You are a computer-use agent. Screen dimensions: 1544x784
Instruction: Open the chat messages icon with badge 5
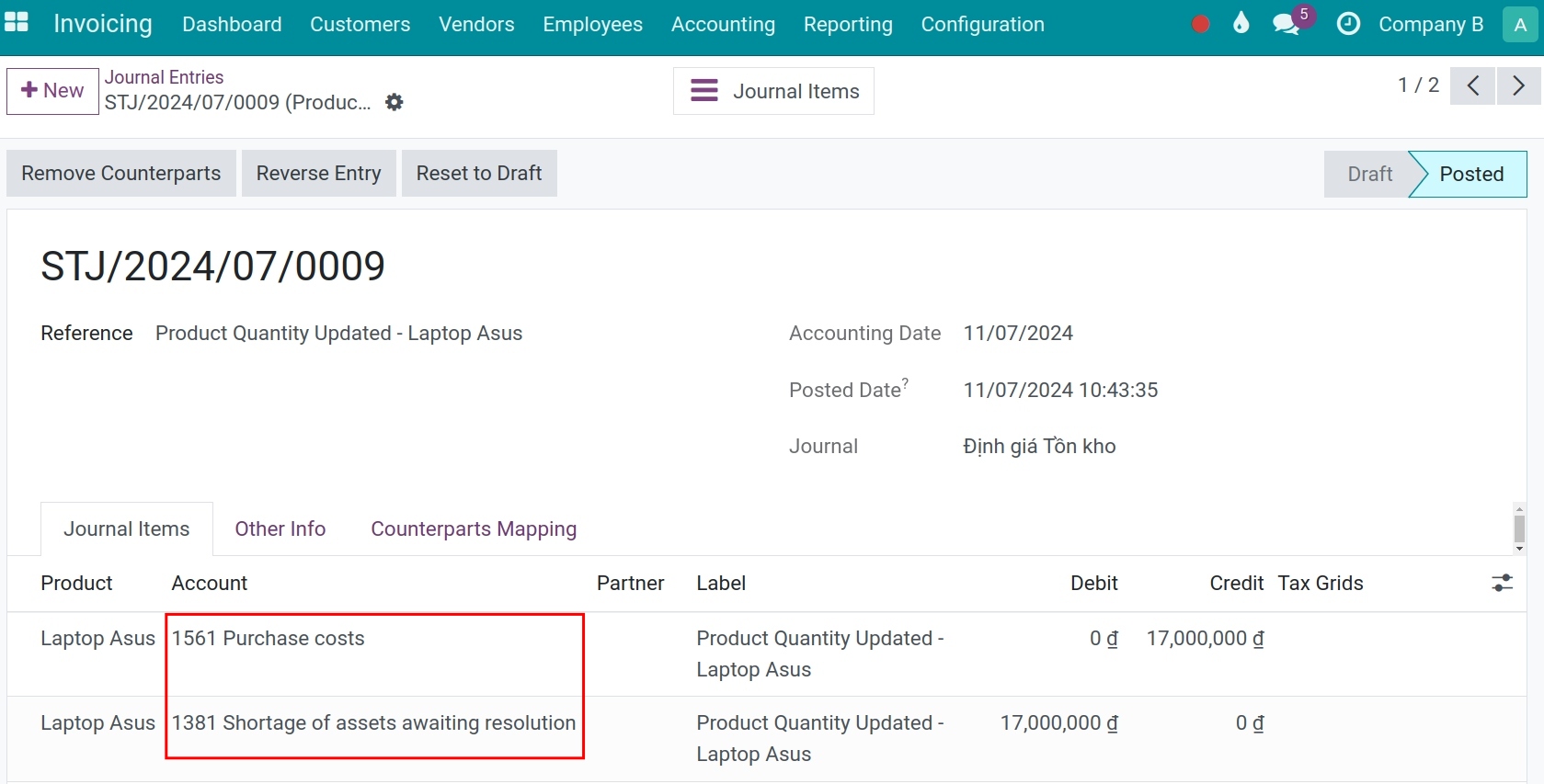tap(1287, 24)
